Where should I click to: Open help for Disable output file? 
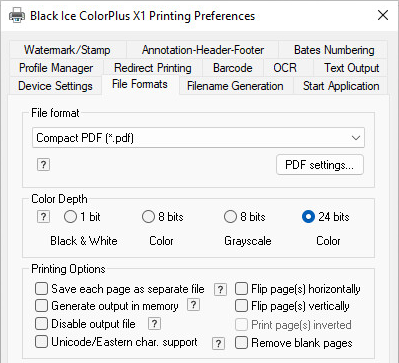point(154,323)
